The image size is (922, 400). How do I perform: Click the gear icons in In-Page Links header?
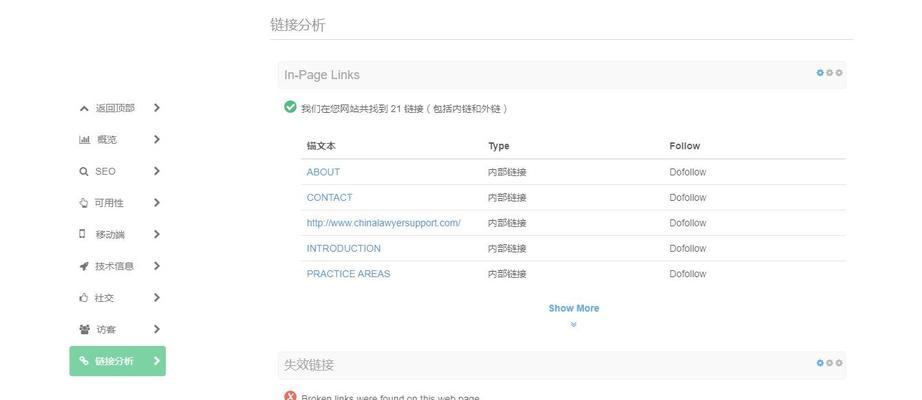click(829, 73)
